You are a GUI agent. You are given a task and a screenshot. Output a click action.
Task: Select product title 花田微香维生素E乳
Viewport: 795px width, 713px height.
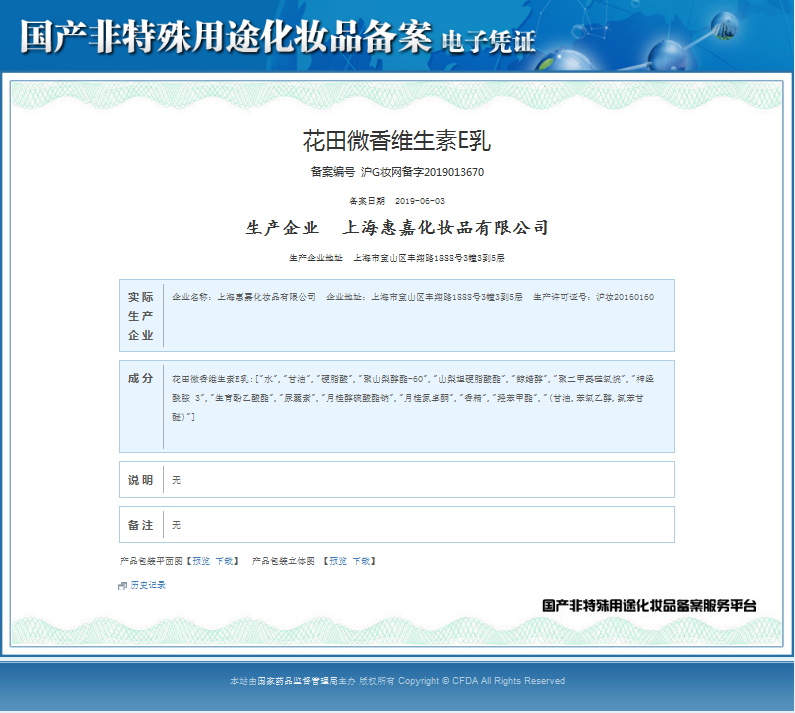coord(397,140)
